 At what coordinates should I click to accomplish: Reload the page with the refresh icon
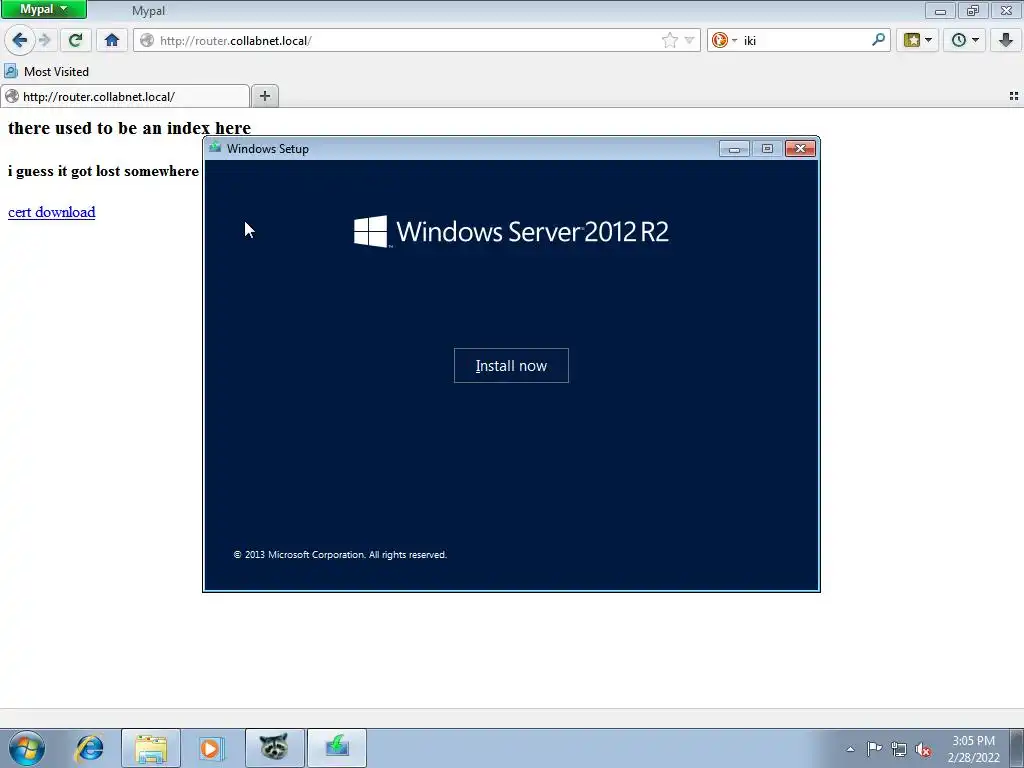click(x=75, y=40)
